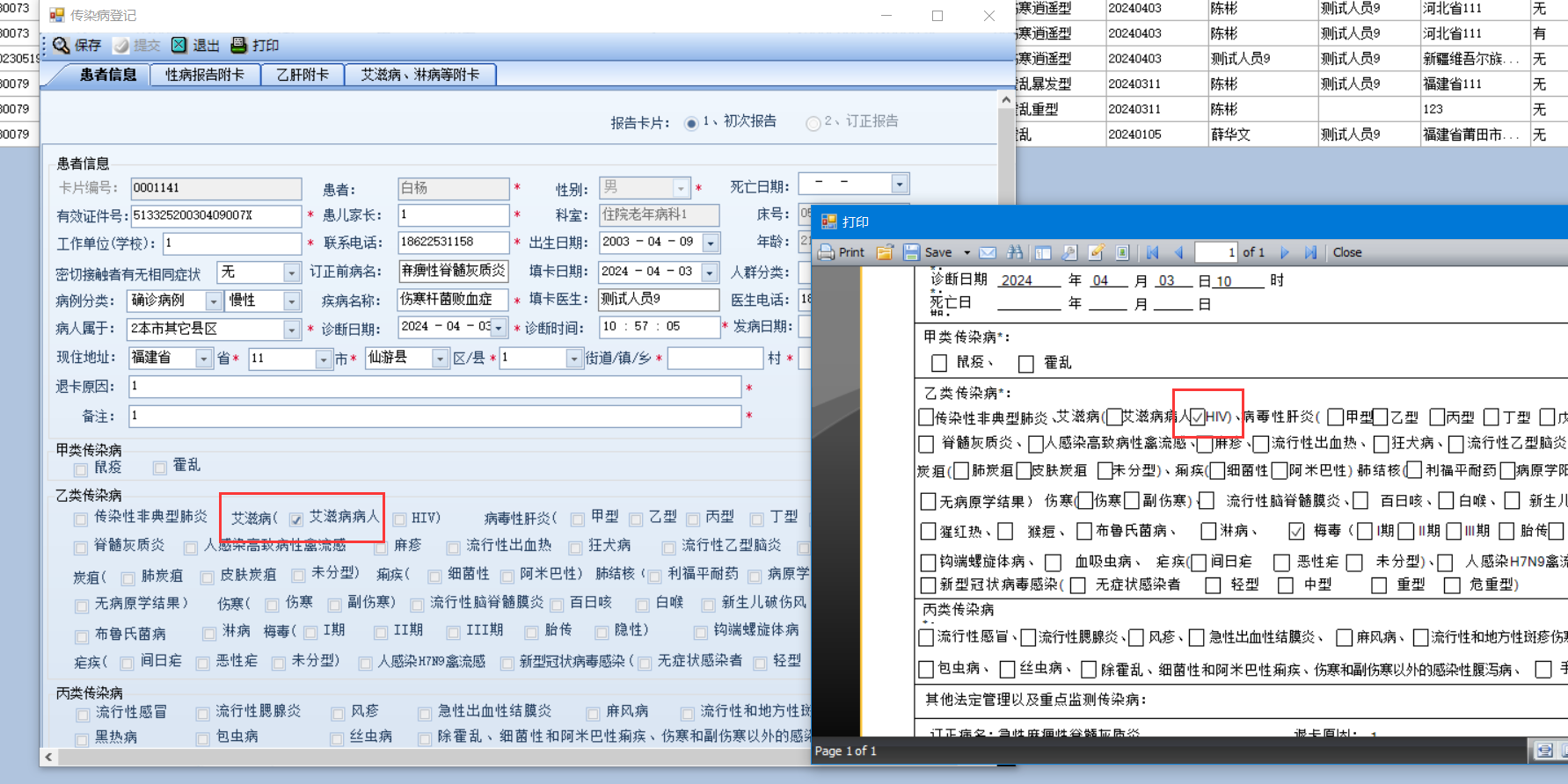Click the email envelope icon in print preview
This screenshot has width=1568, height=784.
[988, 252]
